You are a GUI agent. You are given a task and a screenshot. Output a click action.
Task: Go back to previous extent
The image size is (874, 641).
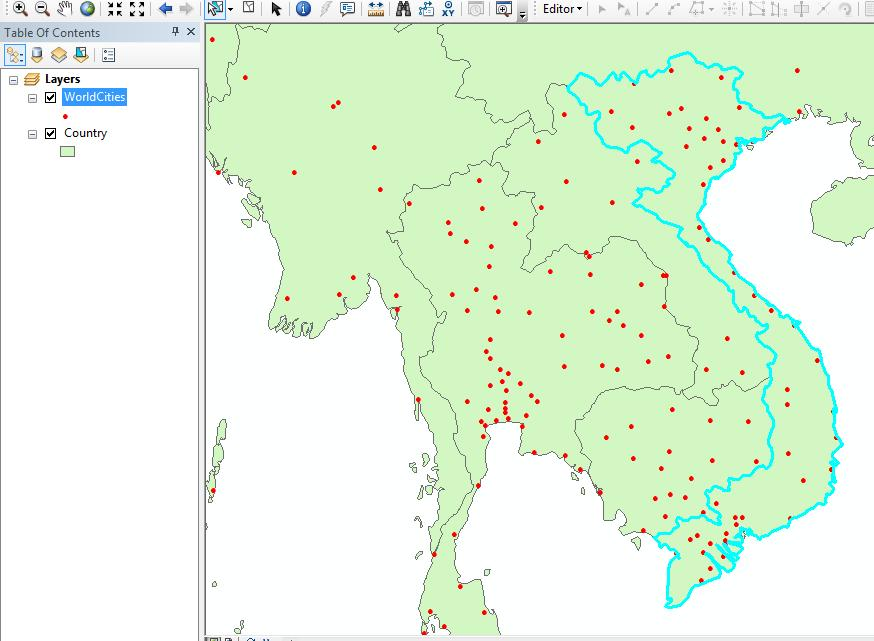(x=166, y=9)
